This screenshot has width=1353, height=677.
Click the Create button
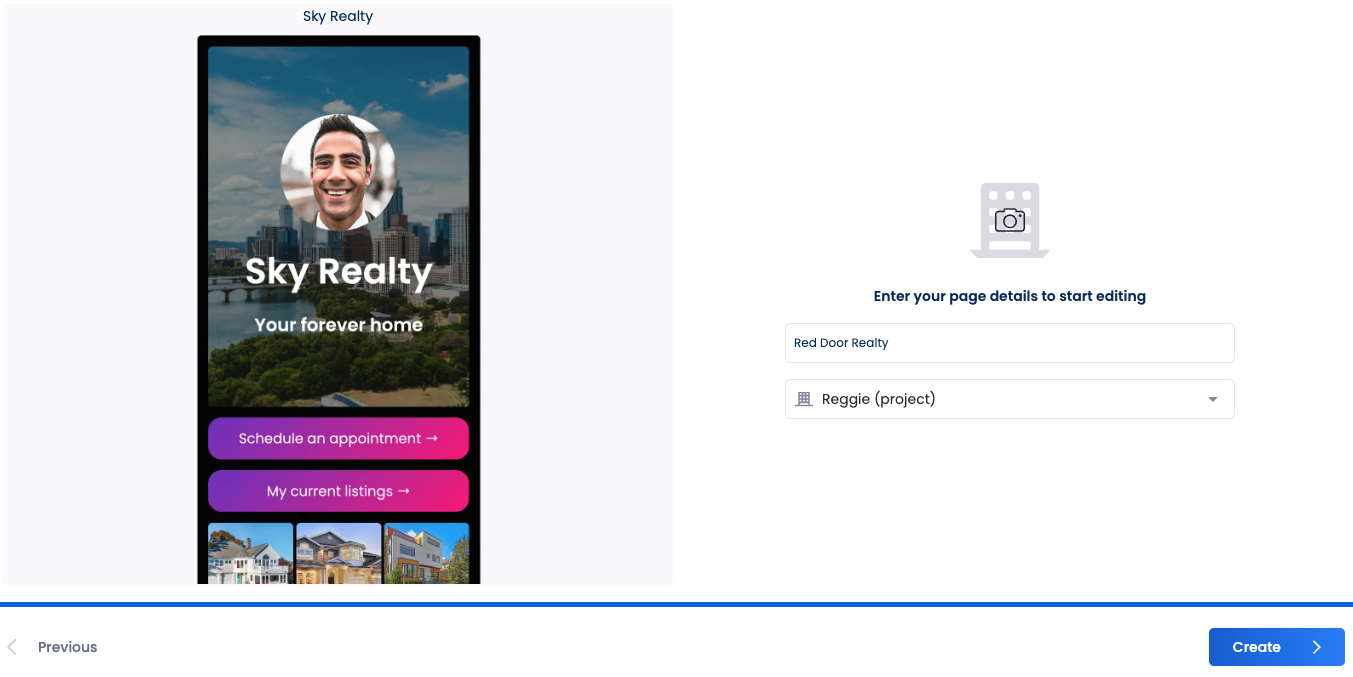(1276, 647)
